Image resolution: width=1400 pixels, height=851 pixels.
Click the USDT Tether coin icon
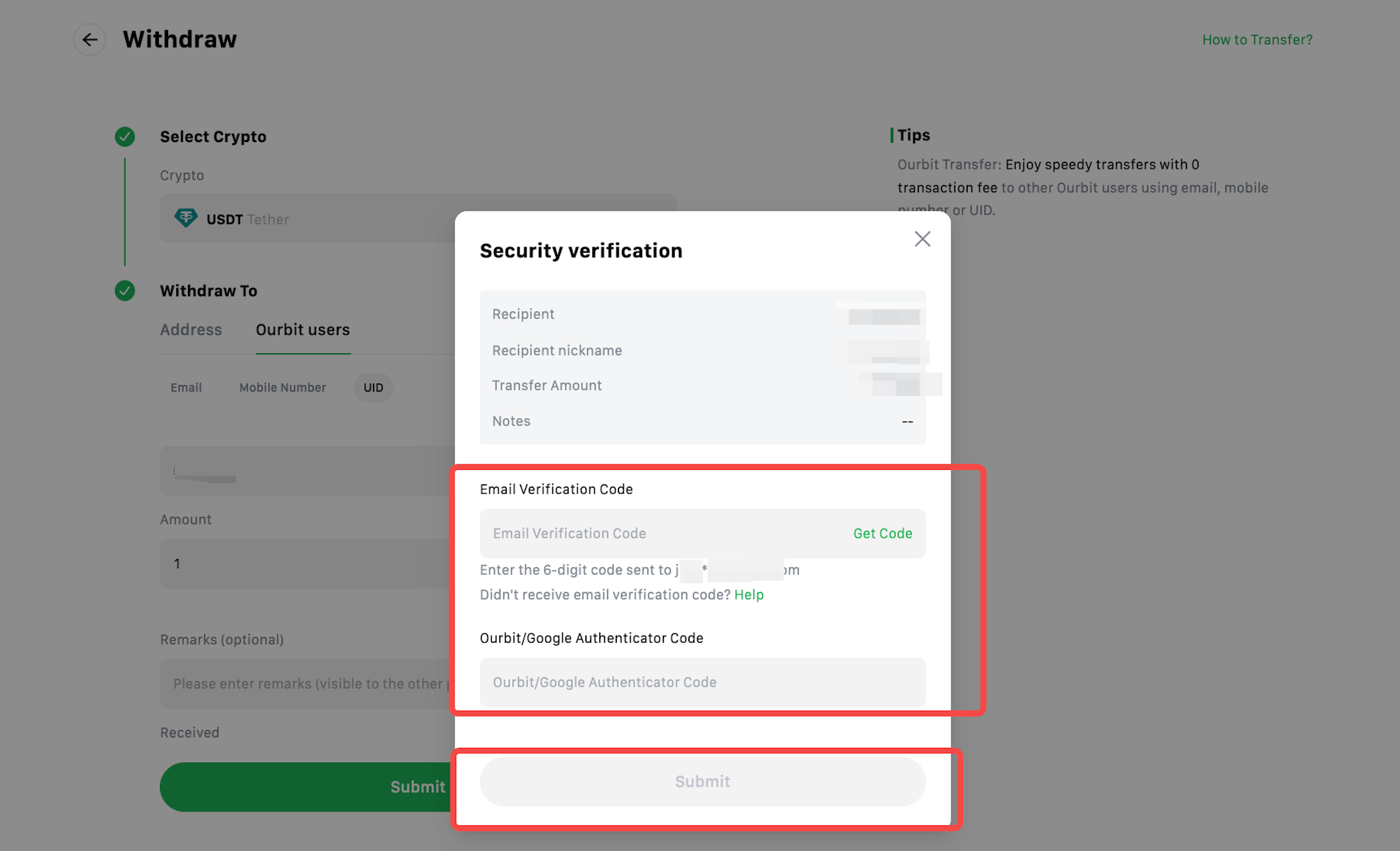186,218
